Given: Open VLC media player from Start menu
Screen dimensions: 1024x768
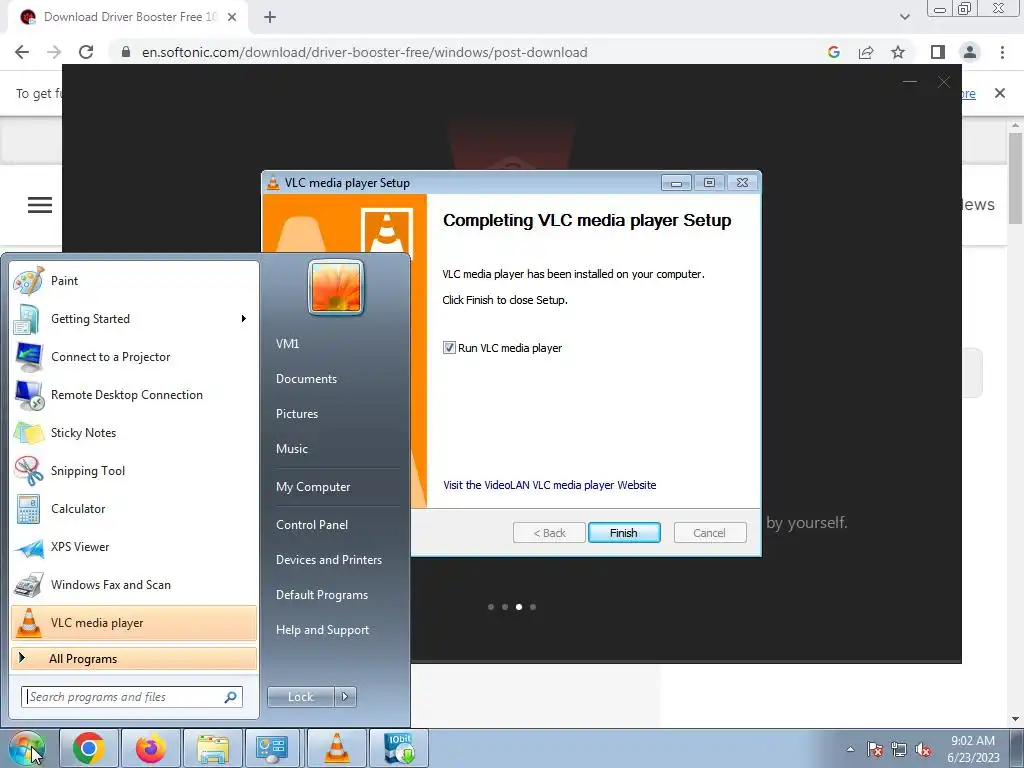Looking at the screenshot, I should point(134,623).
